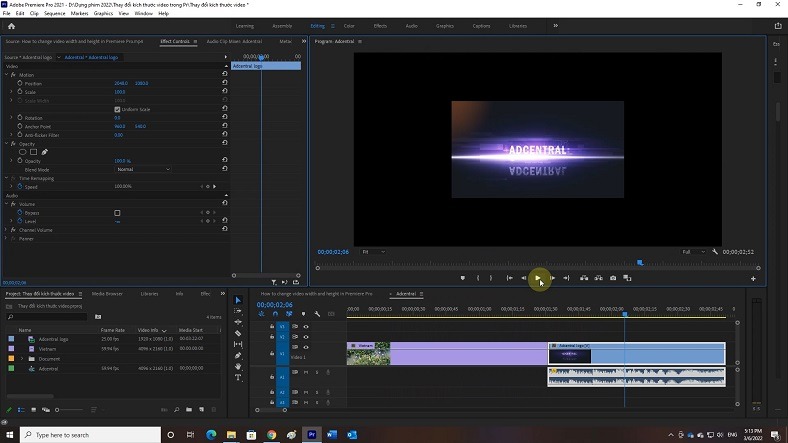Select the Razor tool
This screenshot has height=443, width=788.
pos(238,333)
